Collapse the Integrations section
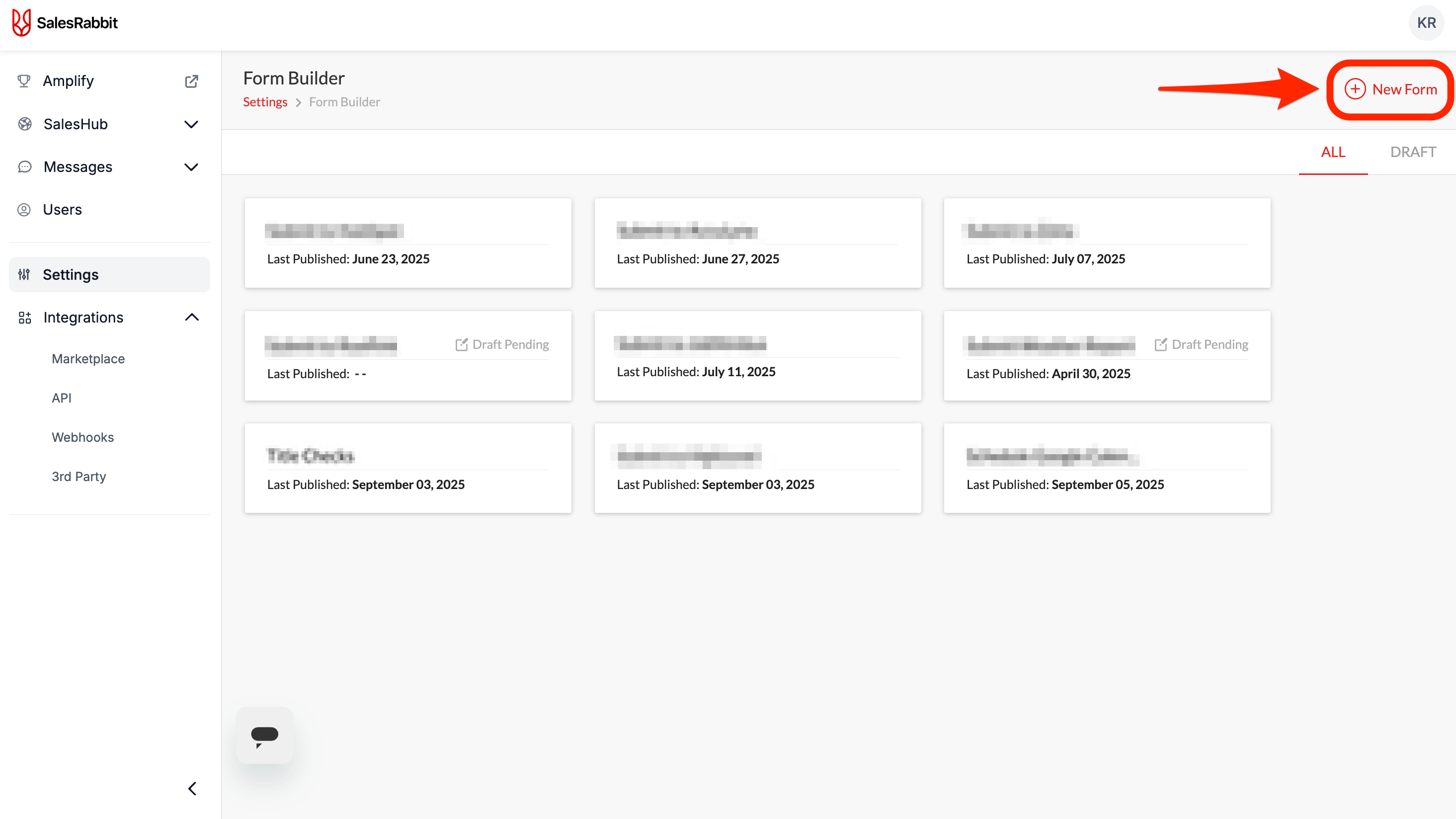1456x819 pixels. pyautogui.click(x=192, y=318)
